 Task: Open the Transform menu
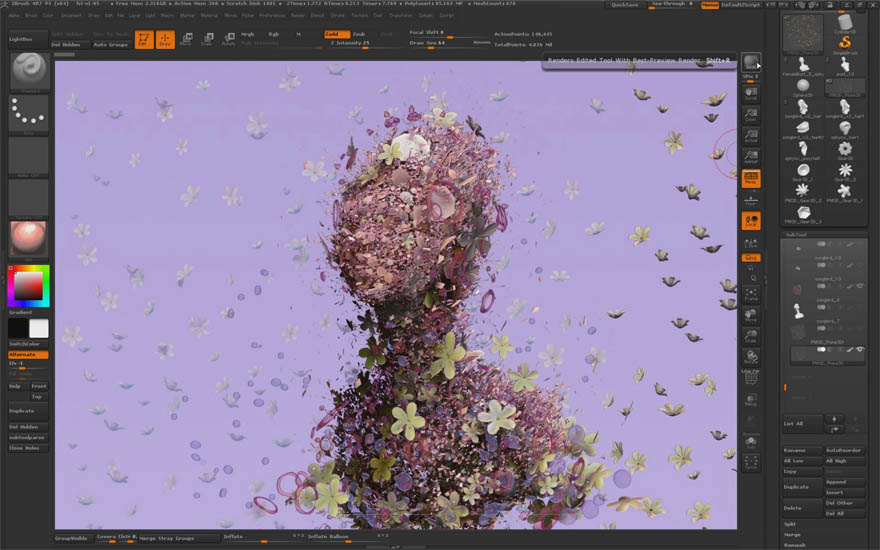(x=401, y=16)
